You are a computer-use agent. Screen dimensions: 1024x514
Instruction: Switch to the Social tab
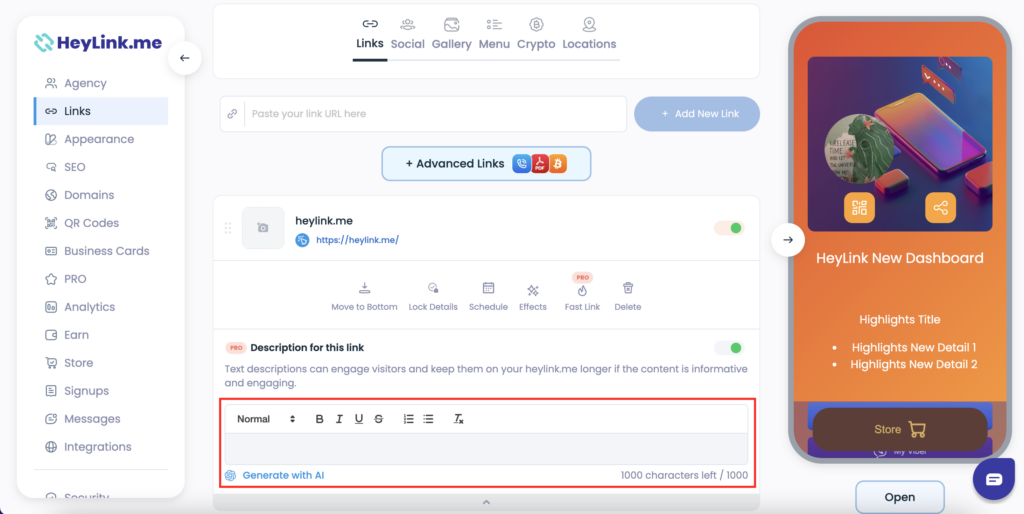point(408,35)
